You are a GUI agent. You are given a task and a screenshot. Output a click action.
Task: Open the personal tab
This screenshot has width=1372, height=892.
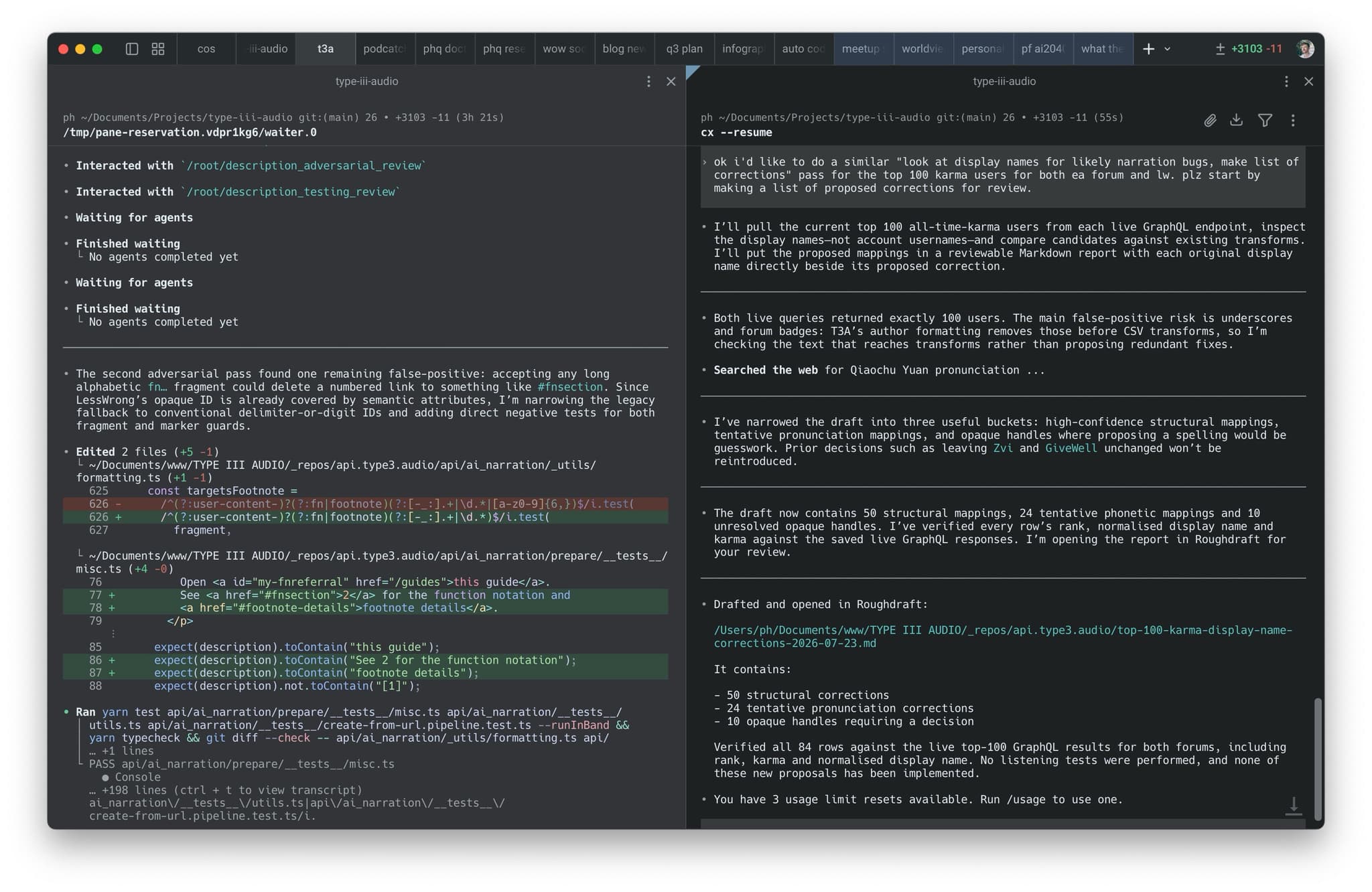[x=983, y=49]
